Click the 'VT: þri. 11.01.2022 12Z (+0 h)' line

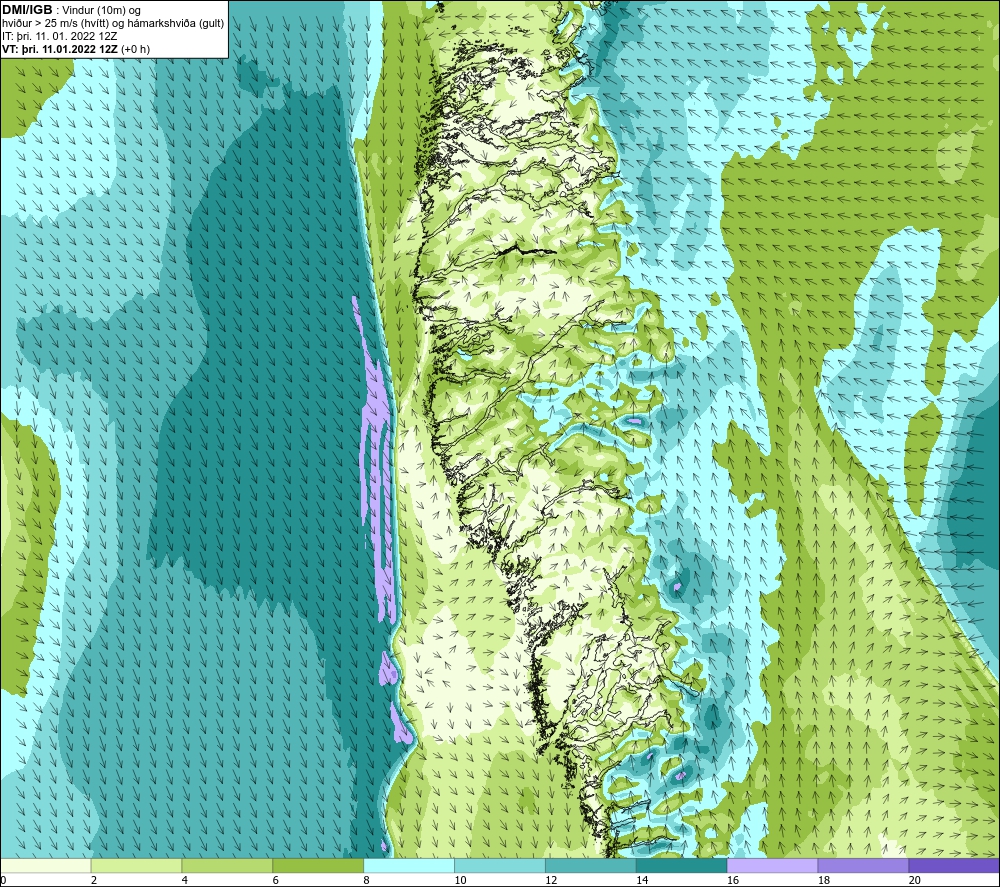pyautogui.click(x=76, y=49)
